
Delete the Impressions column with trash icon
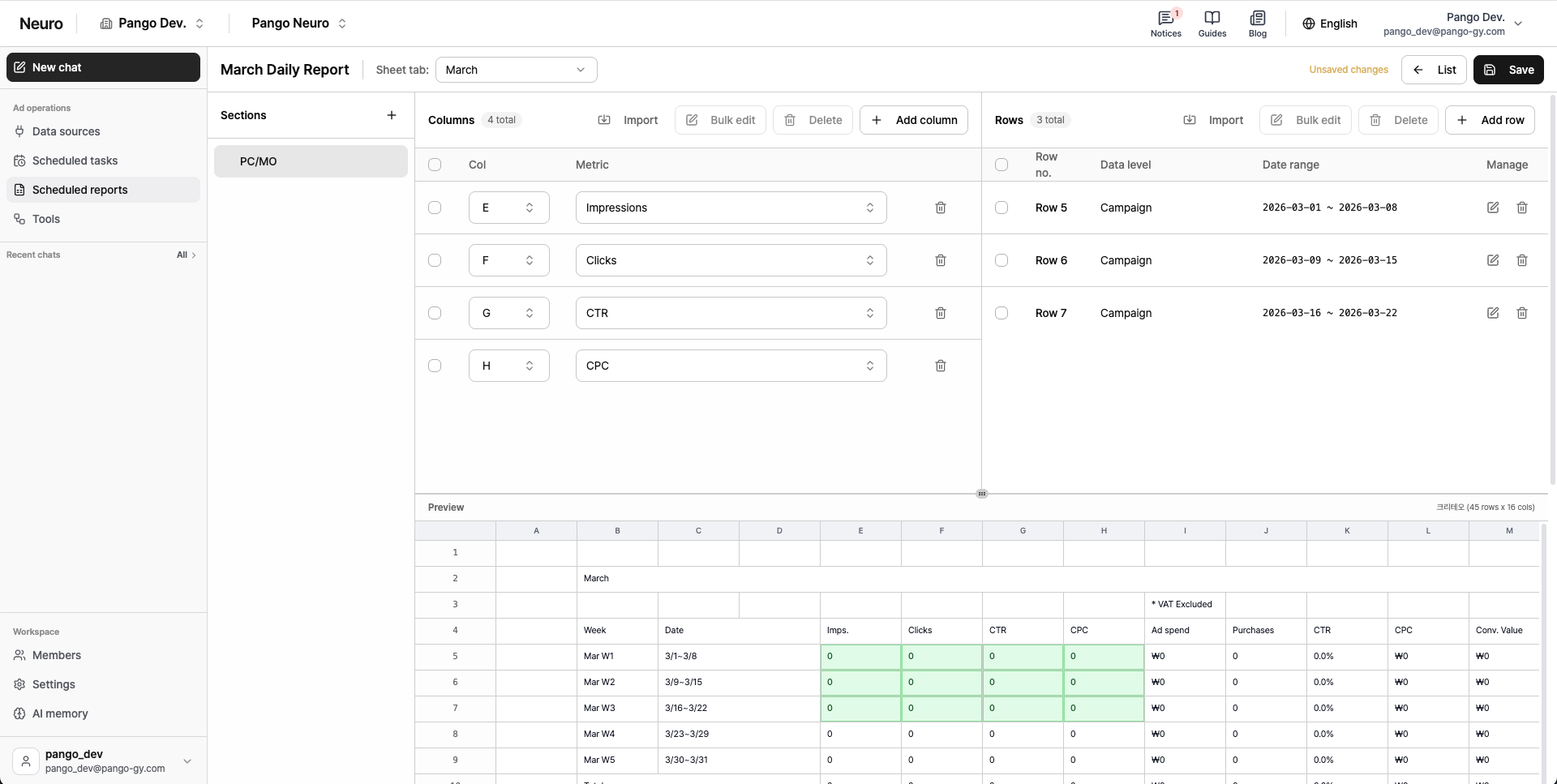tap(941, 208)
